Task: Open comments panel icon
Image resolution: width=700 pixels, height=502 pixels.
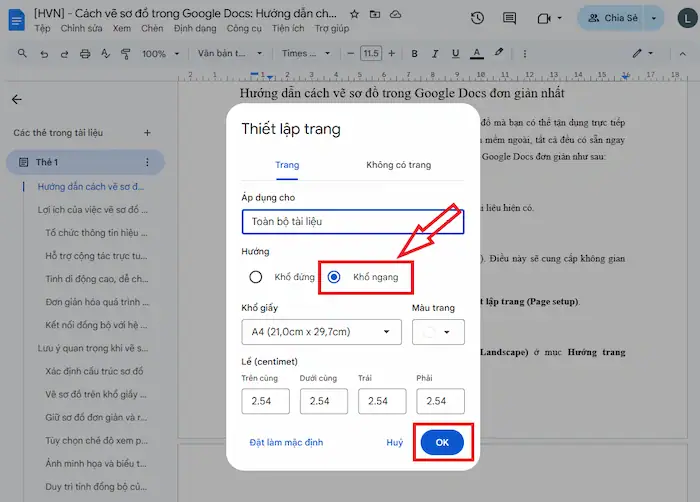Action: [x=509, y=18]
